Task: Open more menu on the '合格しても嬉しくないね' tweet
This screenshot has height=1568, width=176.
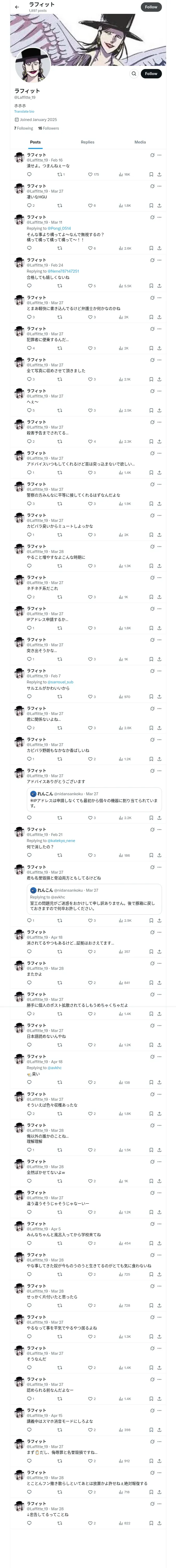Action: [160, 261]
